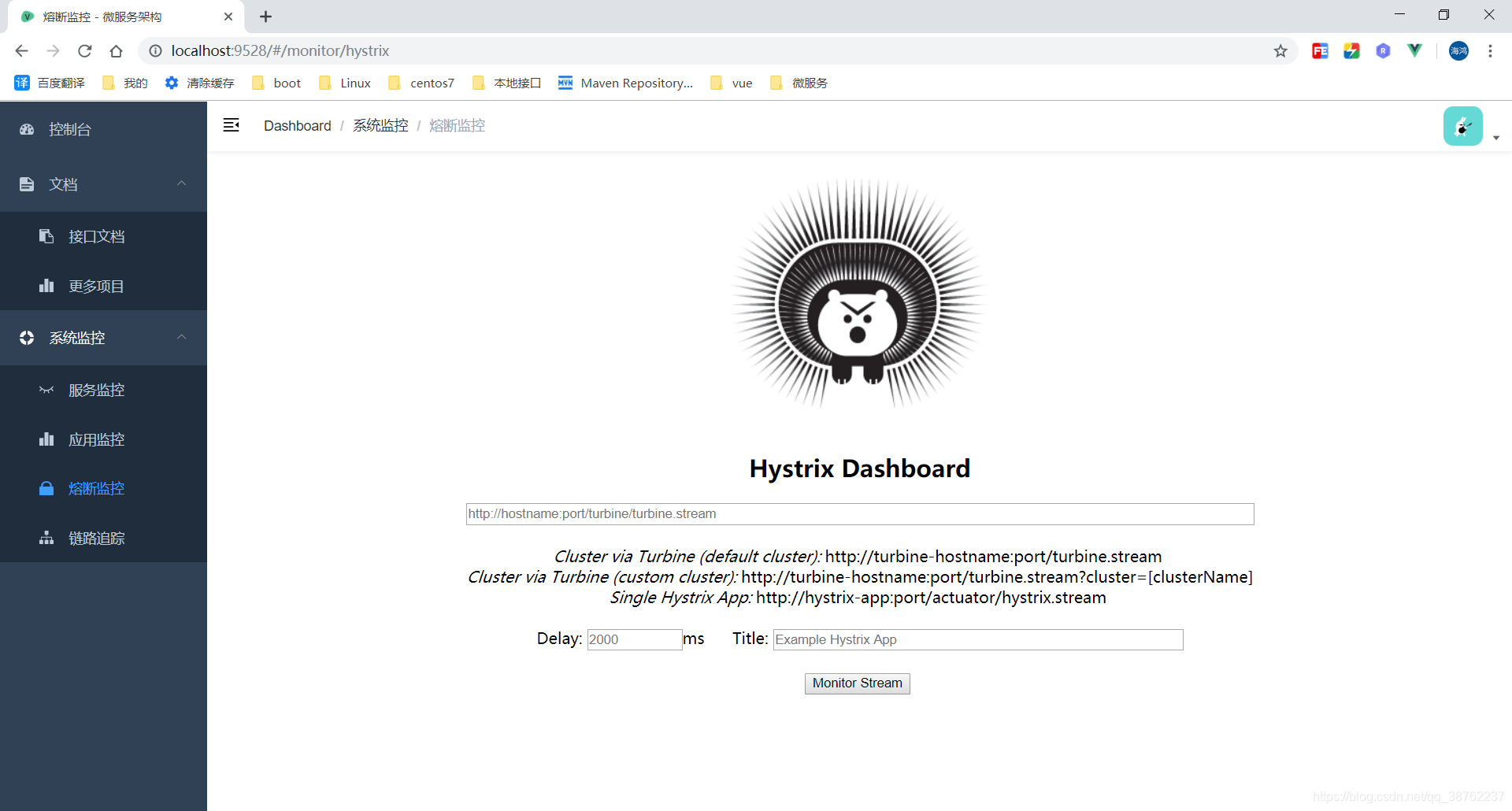Click the address bar URL
Viewport: 1512px width, 811px height.
[280, 51]
